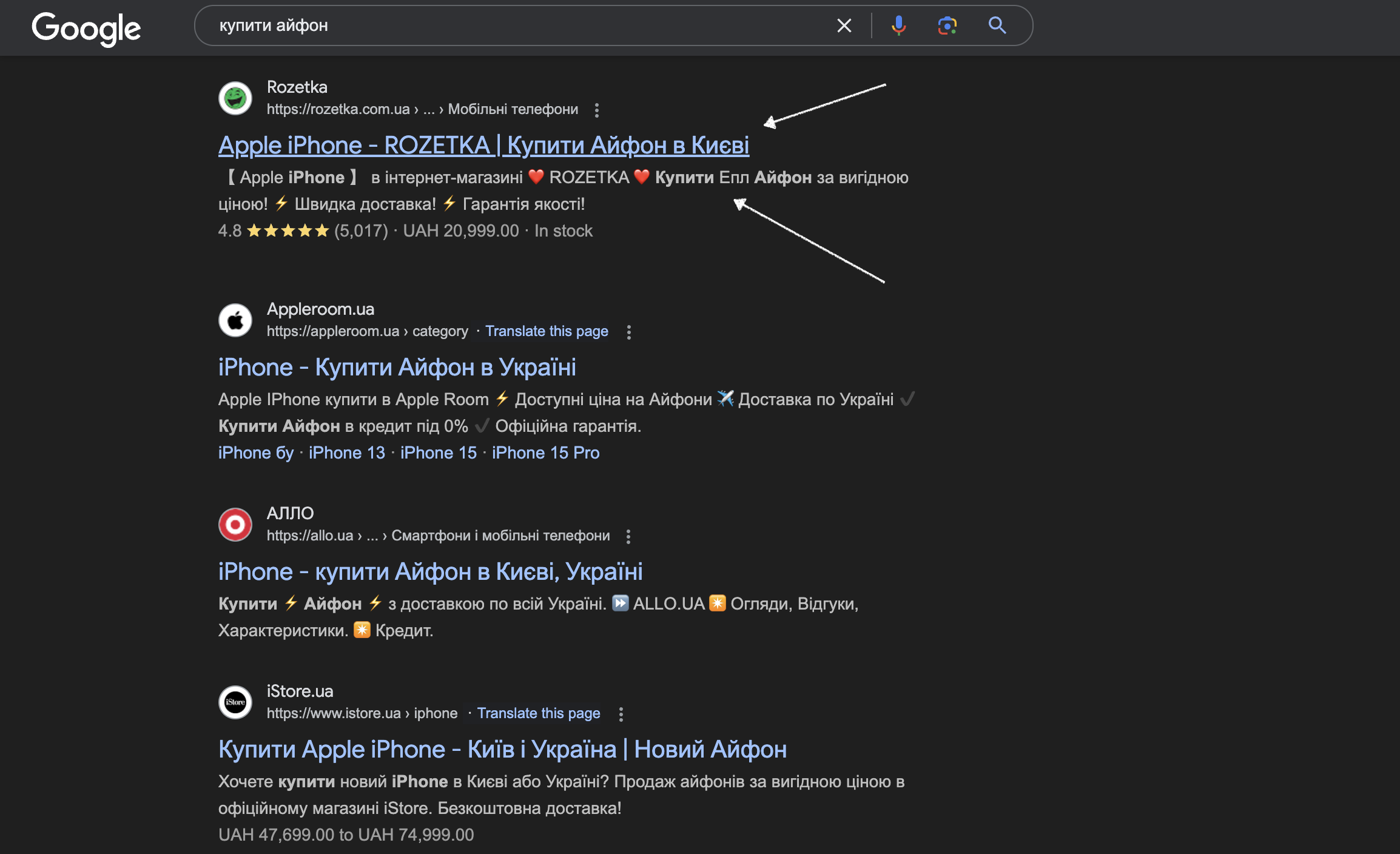The width and height of the screenshot is (1400, 854).
Task: Open three-dot menu for iStore.ua result
Action: [621, 714]
